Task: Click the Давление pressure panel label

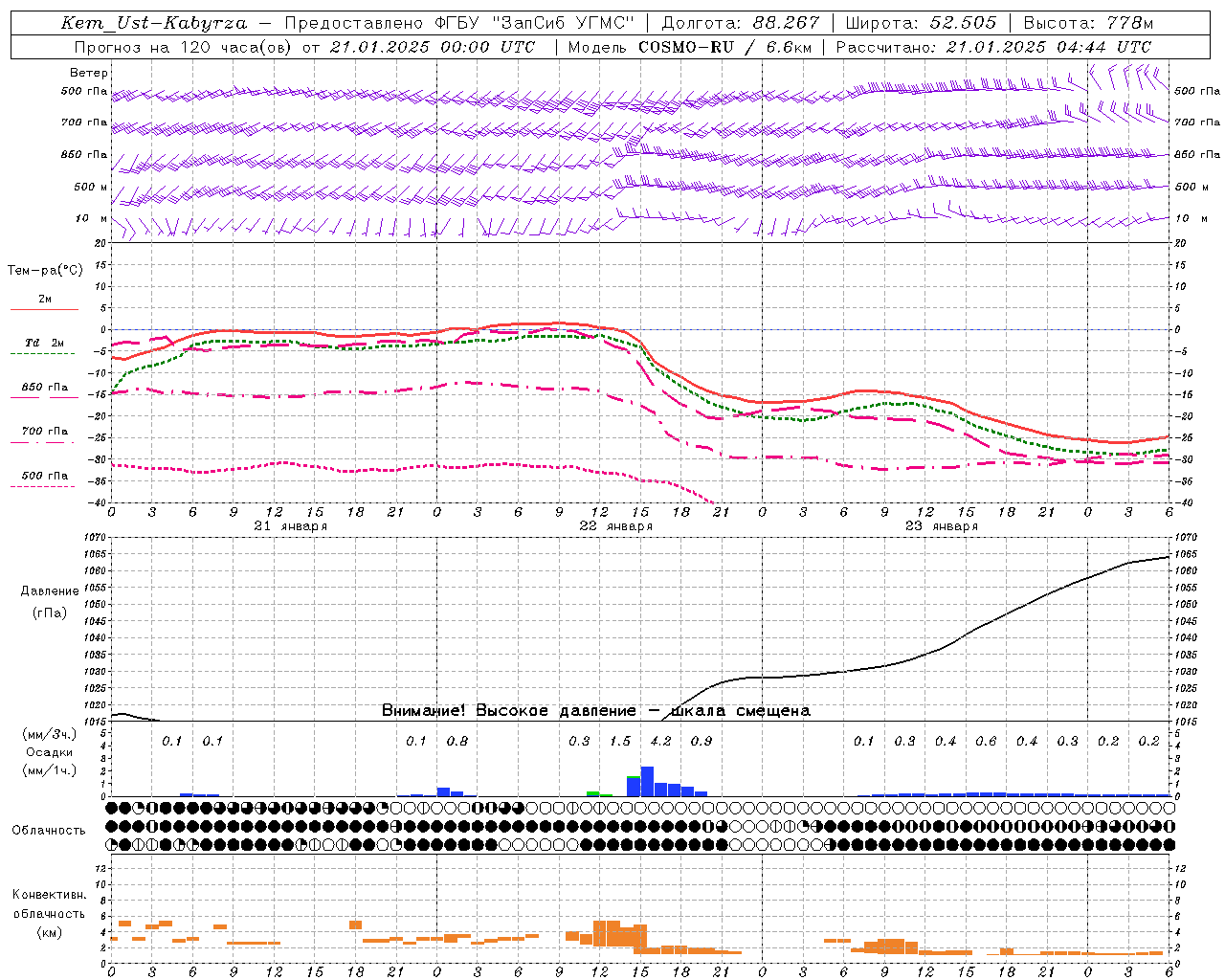Action: point(50,591)
